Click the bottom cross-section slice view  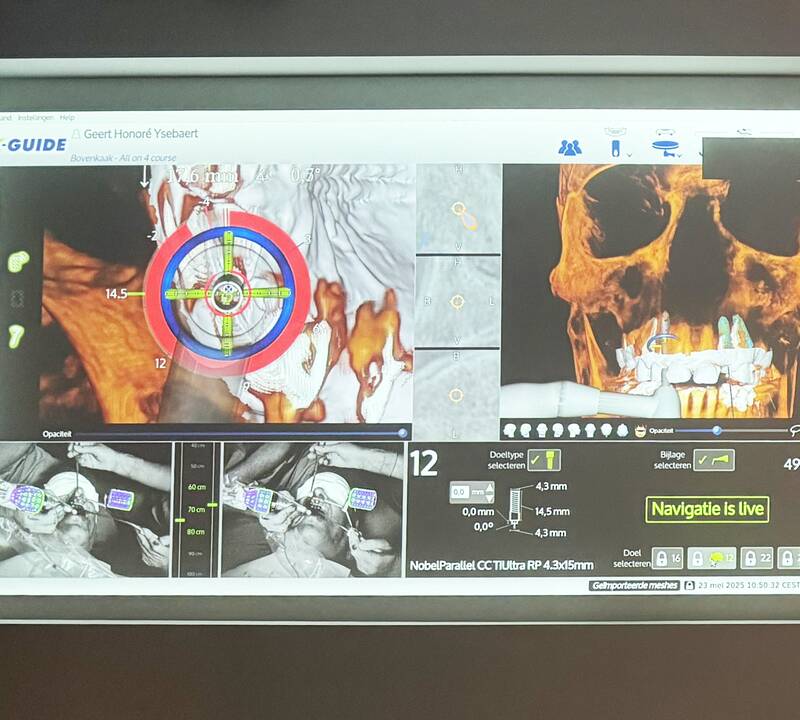tap(457, 395)
